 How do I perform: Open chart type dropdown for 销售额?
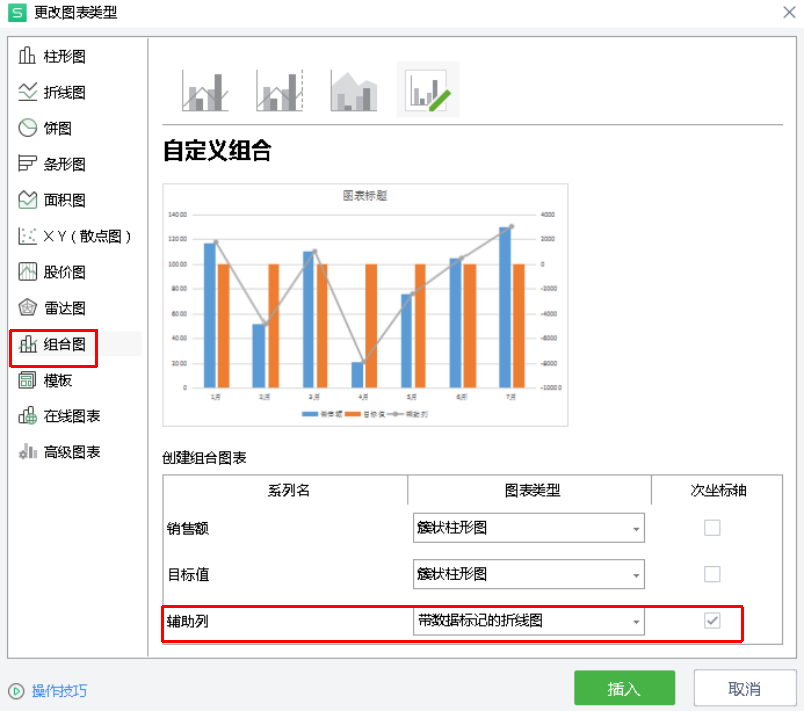(529, 527)
